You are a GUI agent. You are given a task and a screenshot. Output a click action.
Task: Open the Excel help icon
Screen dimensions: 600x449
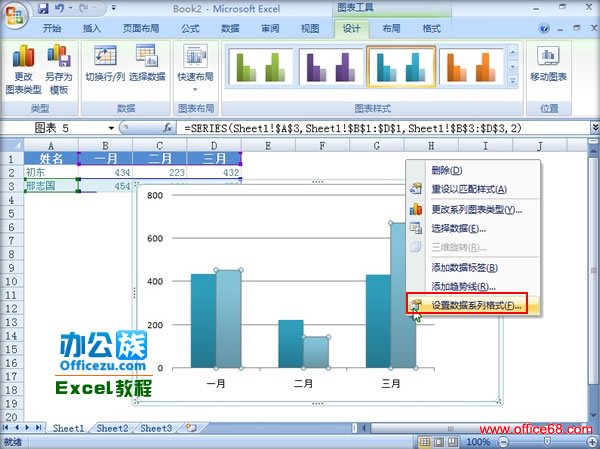543,28
